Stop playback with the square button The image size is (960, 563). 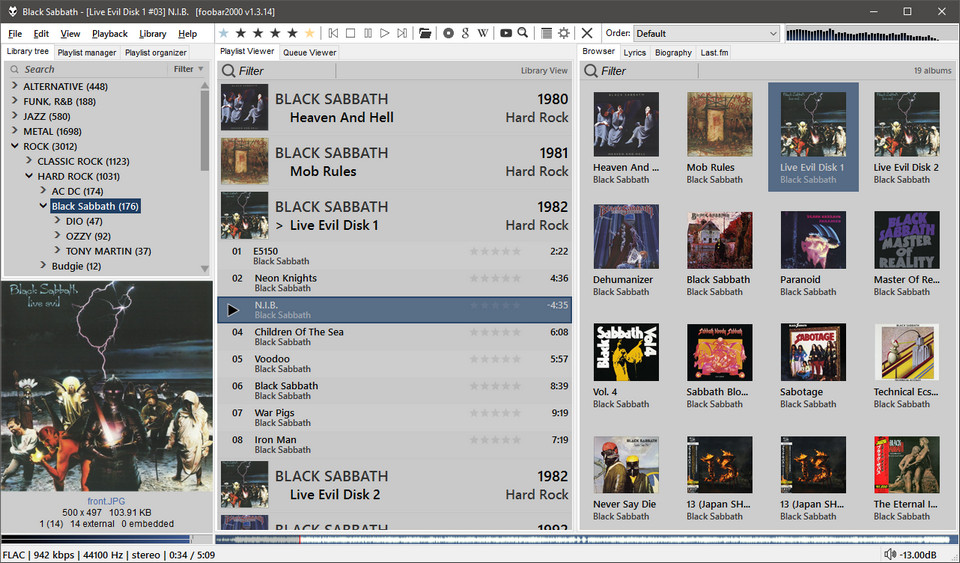pos(350,33)
